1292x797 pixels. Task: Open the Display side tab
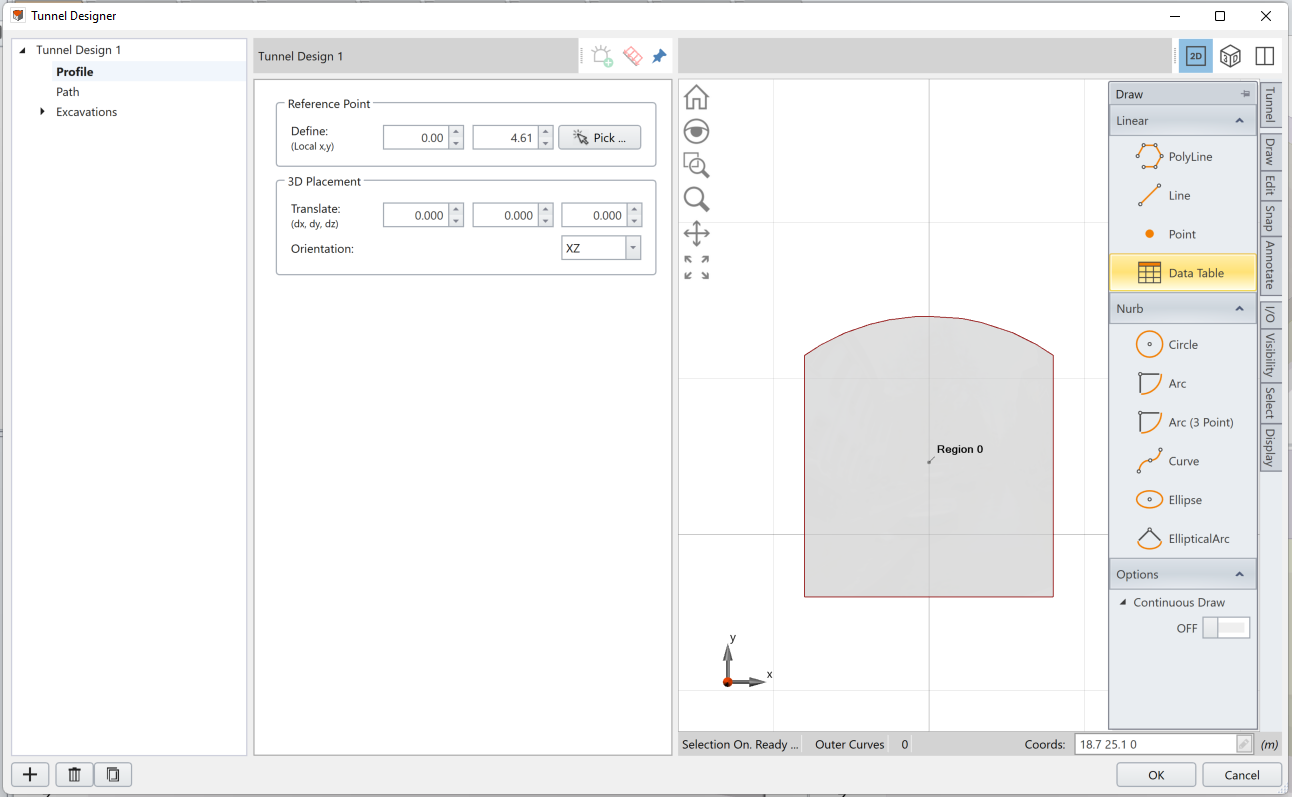point(1270,448)
